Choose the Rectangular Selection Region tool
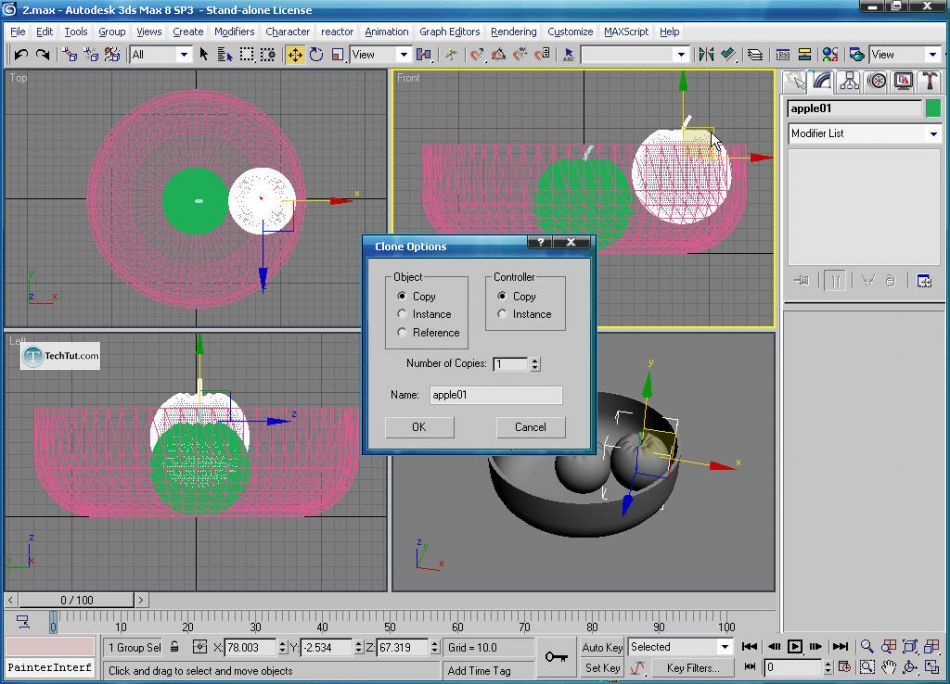This screenshot has height=684, width=950. [x=247, y=55]
